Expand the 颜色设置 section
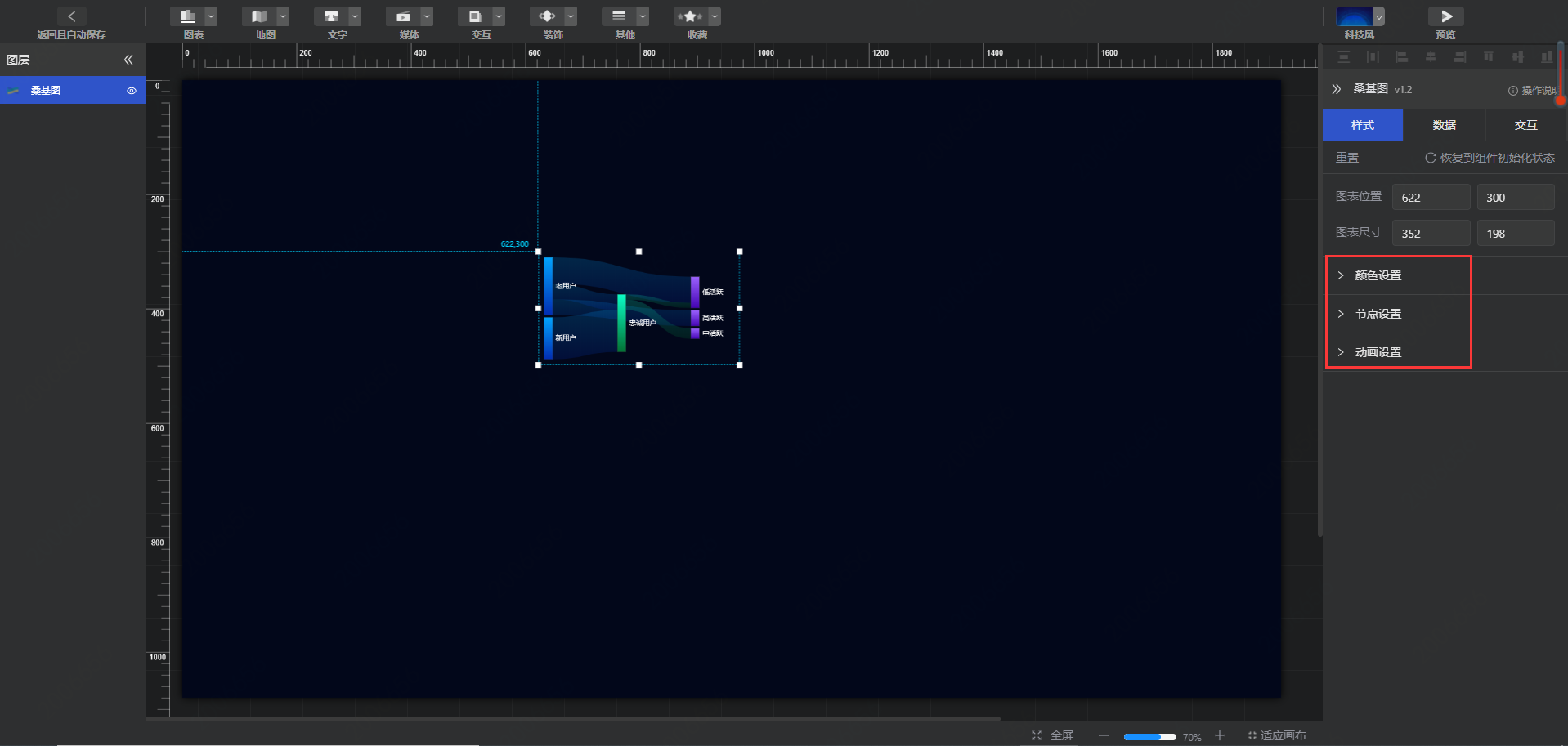The height and width of the screenshot is (746, 1568). tap(1445, 275)
